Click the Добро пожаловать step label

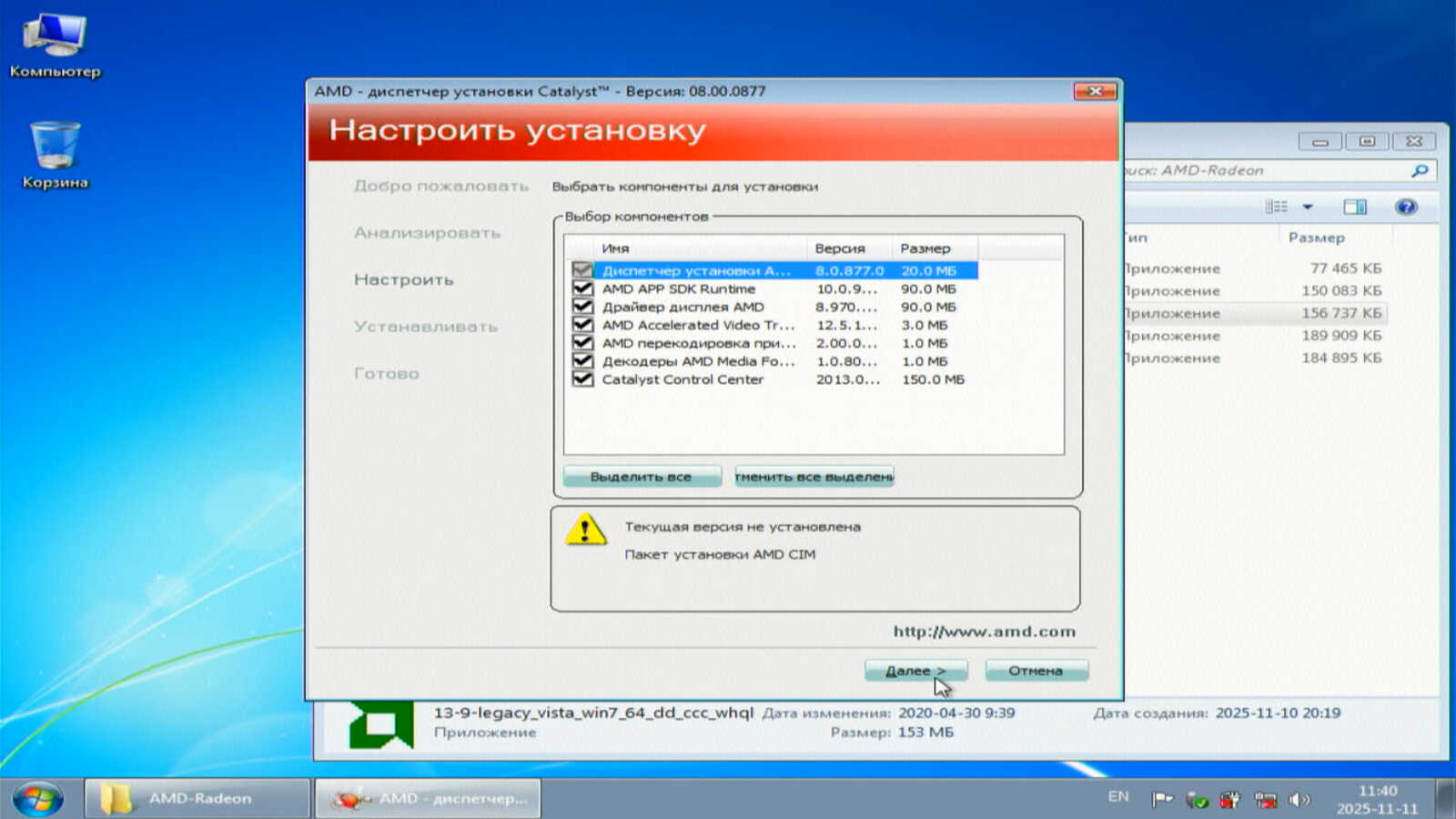[441, 186]
